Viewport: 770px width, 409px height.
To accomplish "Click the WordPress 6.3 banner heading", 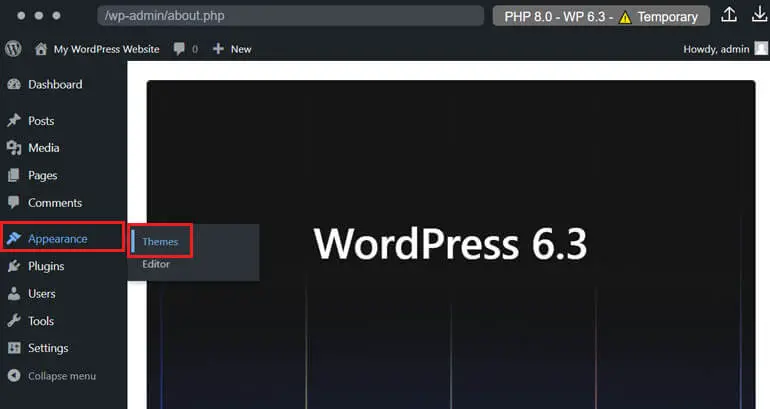I will 450,244.
